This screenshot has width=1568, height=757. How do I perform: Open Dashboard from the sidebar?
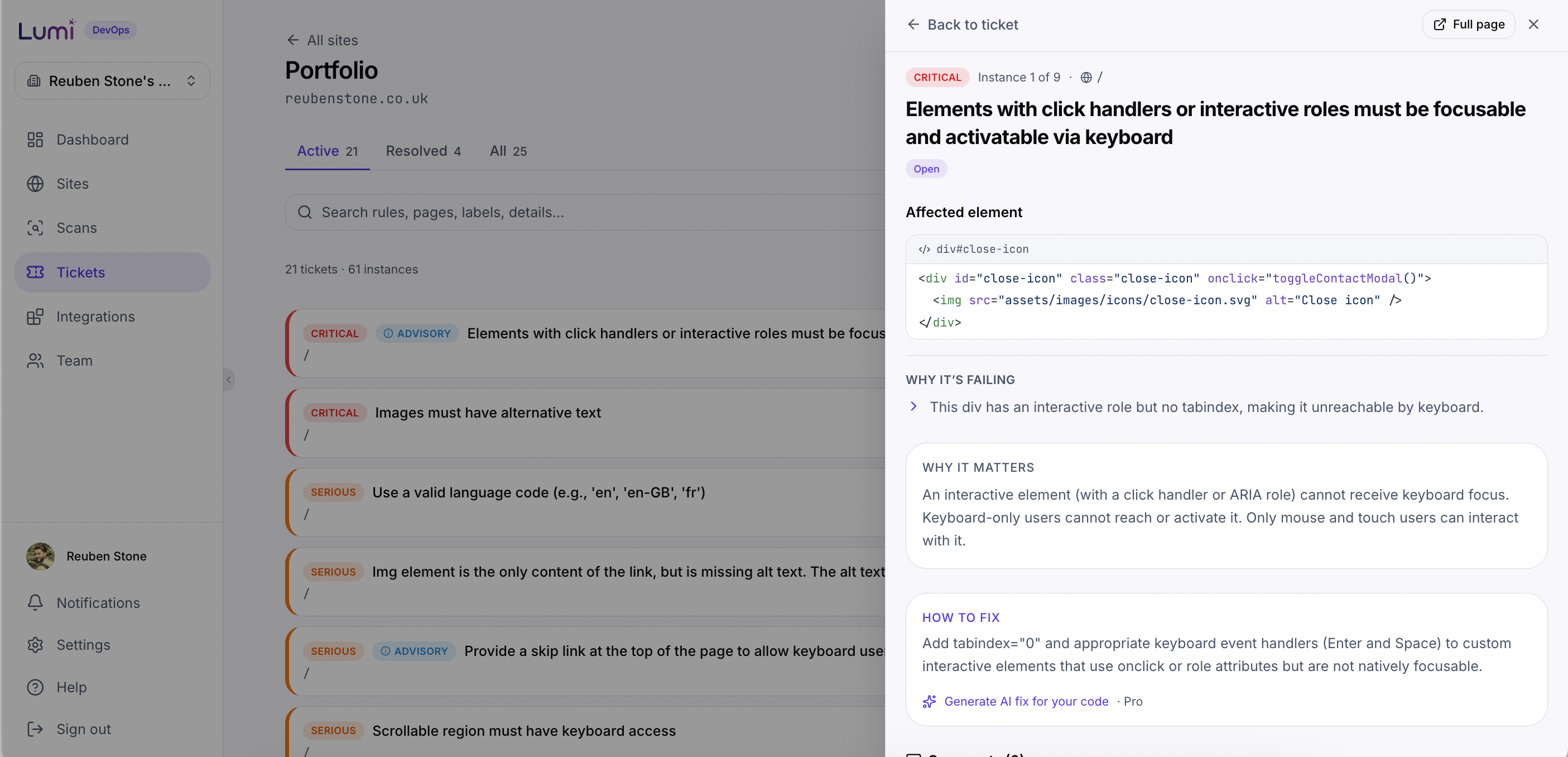pos(112,140)
